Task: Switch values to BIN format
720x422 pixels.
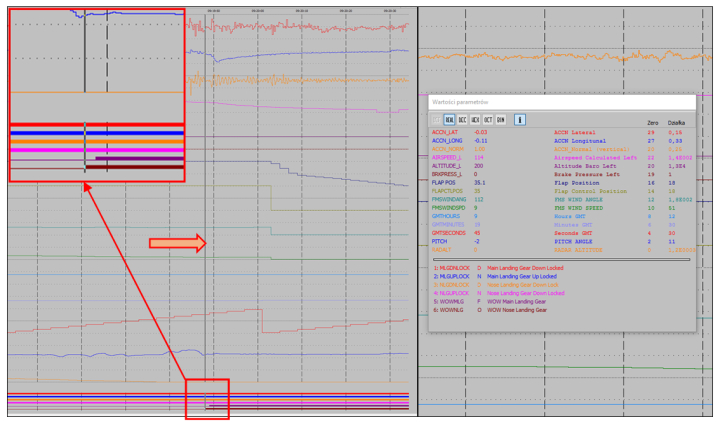Action: 501,120
